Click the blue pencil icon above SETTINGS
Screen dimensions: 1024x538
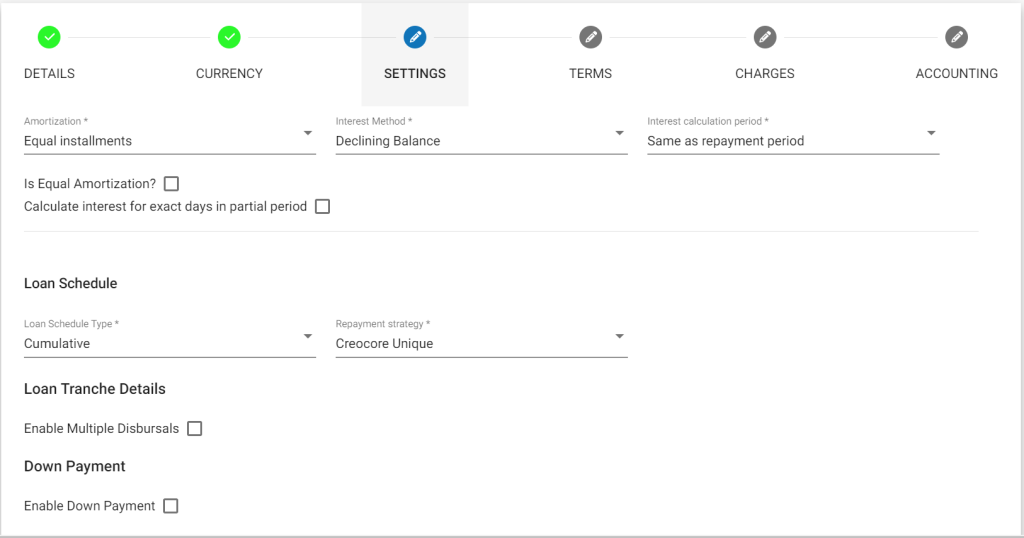(415, 37)
